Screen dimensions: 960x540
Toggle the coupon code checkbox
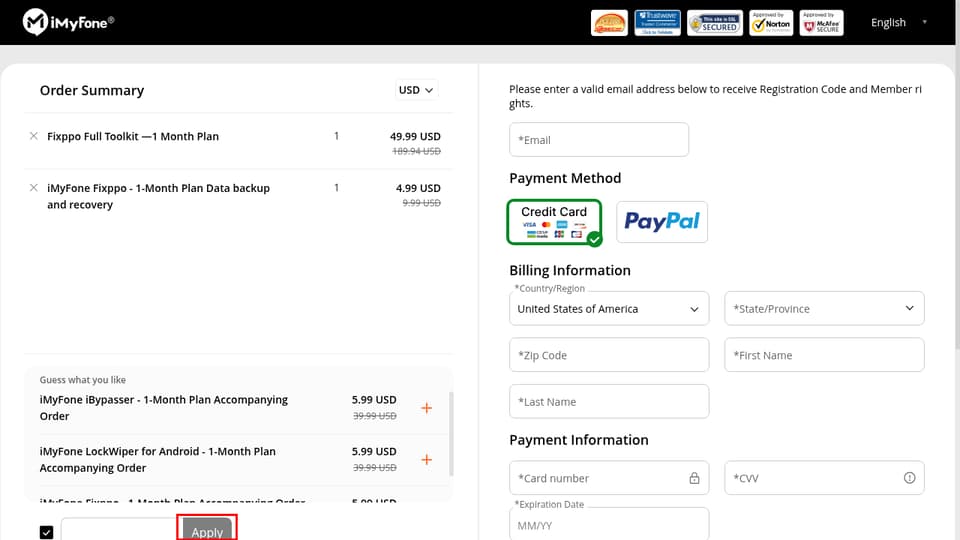coord(47,533)
